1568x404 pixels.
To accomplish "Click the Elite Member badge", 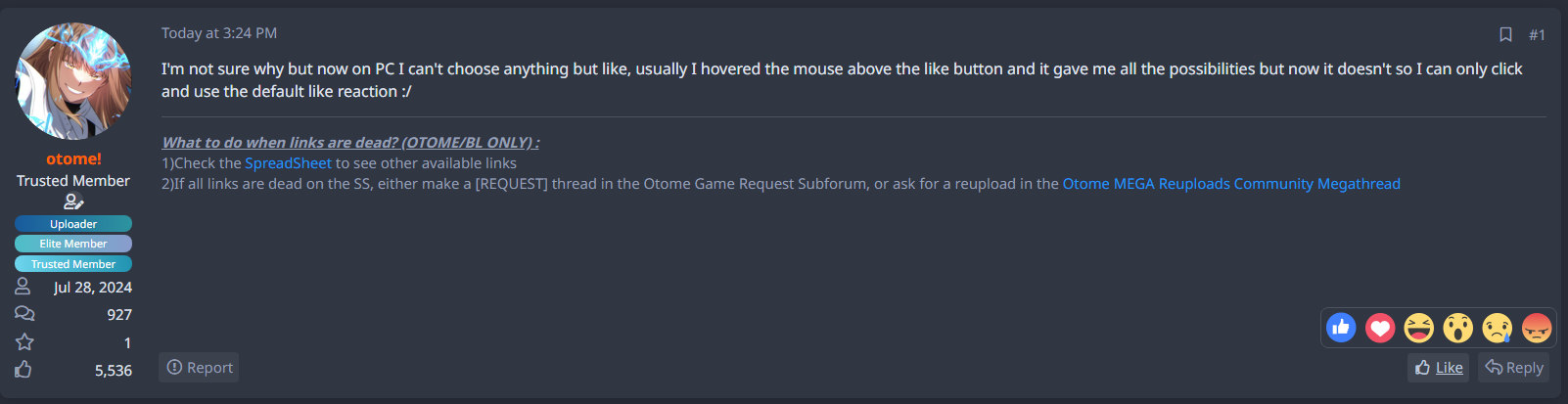I will pyautogui.click(x=73, y=244).
